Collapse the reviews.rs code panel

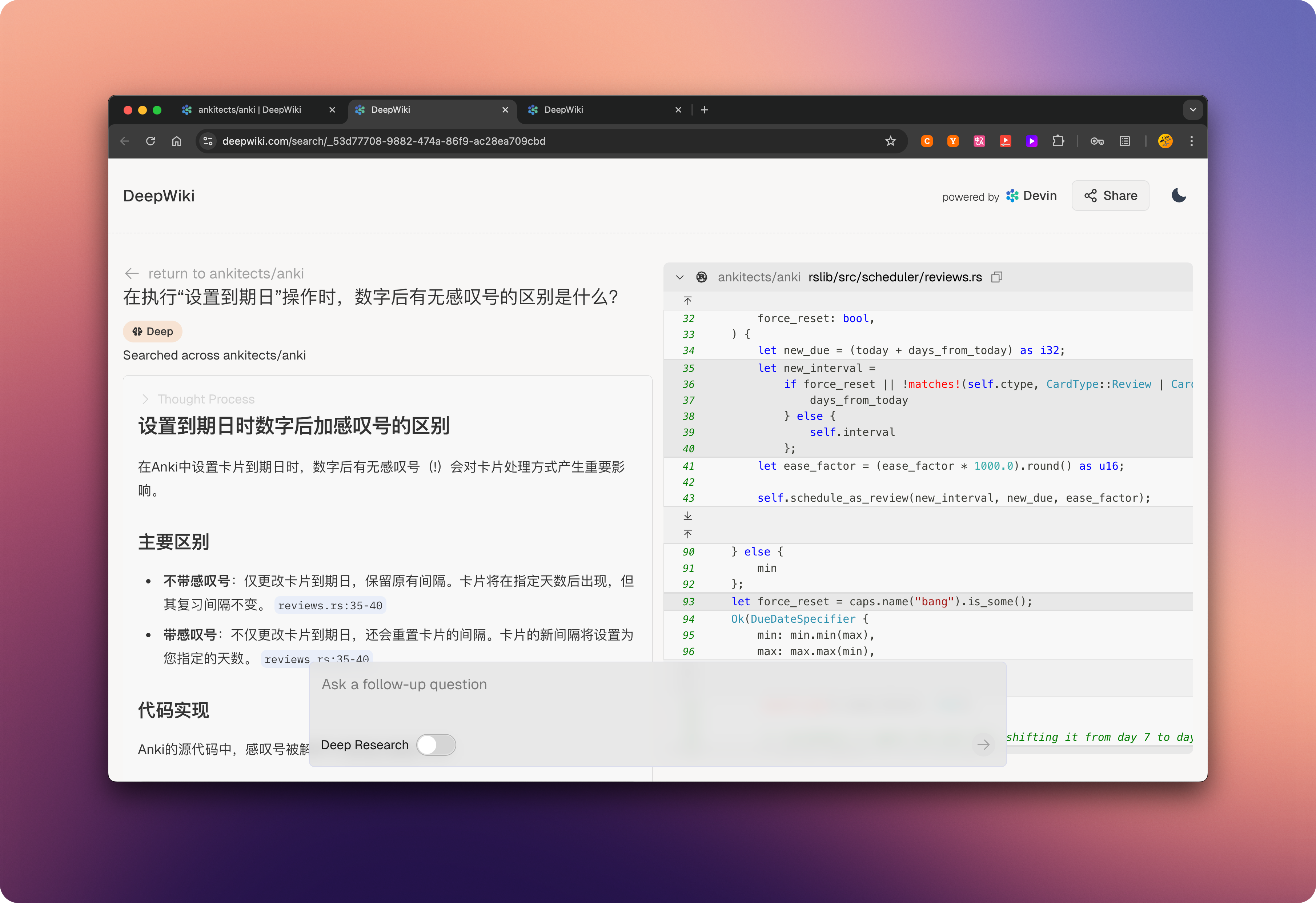tap(680, 277)
